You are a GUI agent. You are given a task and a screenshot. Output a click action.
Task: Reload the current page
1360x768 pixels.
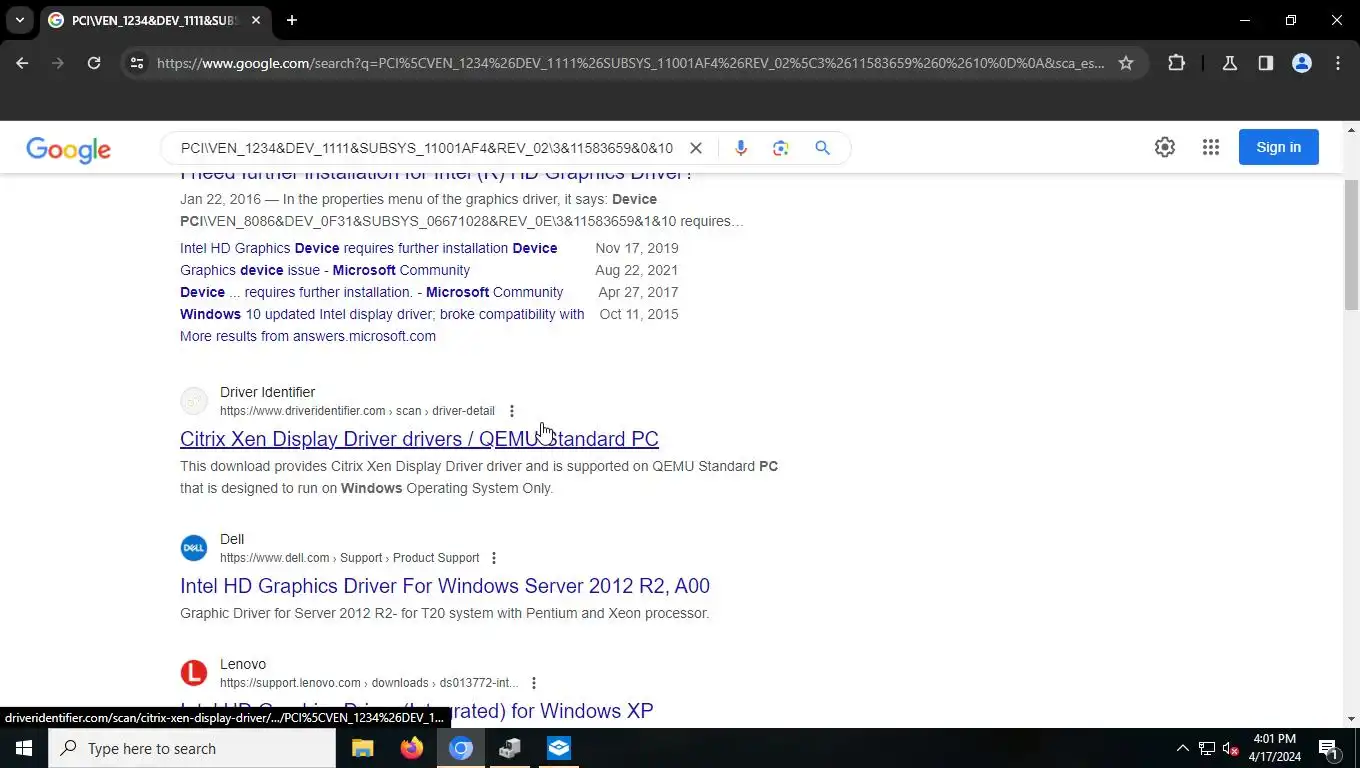tap(94, 63)
